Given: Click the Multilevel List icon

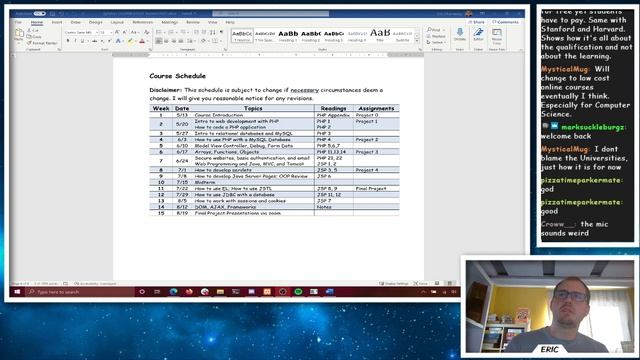Looking at the screenshot, I should [x=183, y=32].
